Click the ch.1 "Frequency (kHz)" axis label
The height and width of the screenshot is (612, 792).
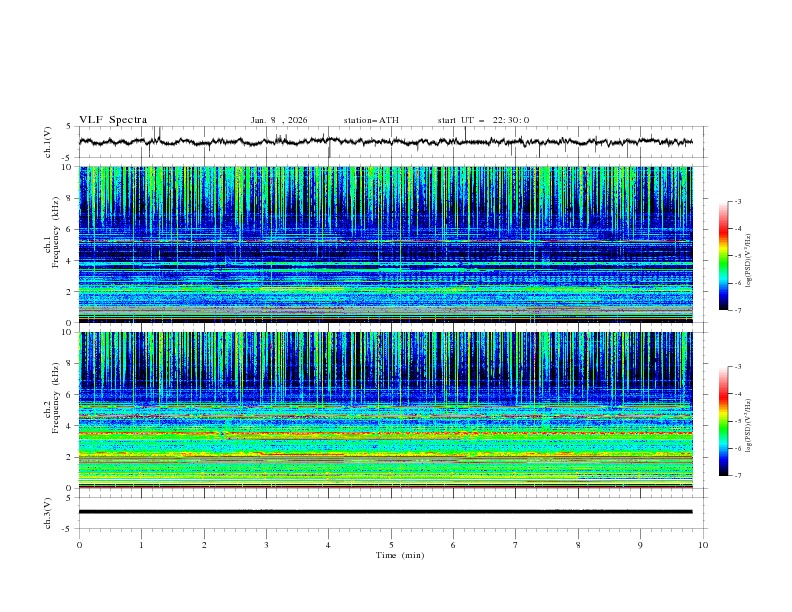pos(55,233)
